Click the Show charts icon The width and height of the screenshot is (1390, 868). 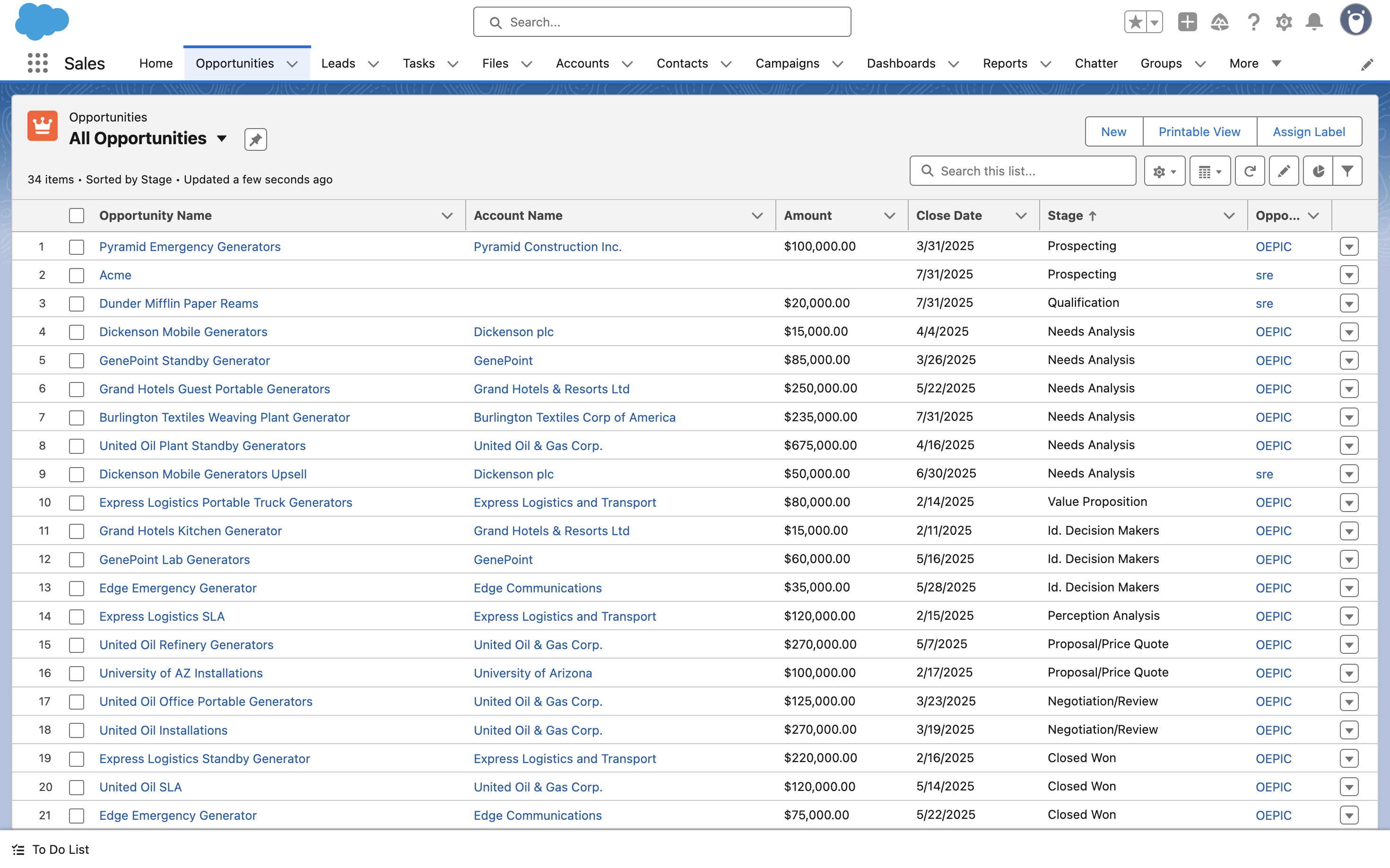point(1318,171)
